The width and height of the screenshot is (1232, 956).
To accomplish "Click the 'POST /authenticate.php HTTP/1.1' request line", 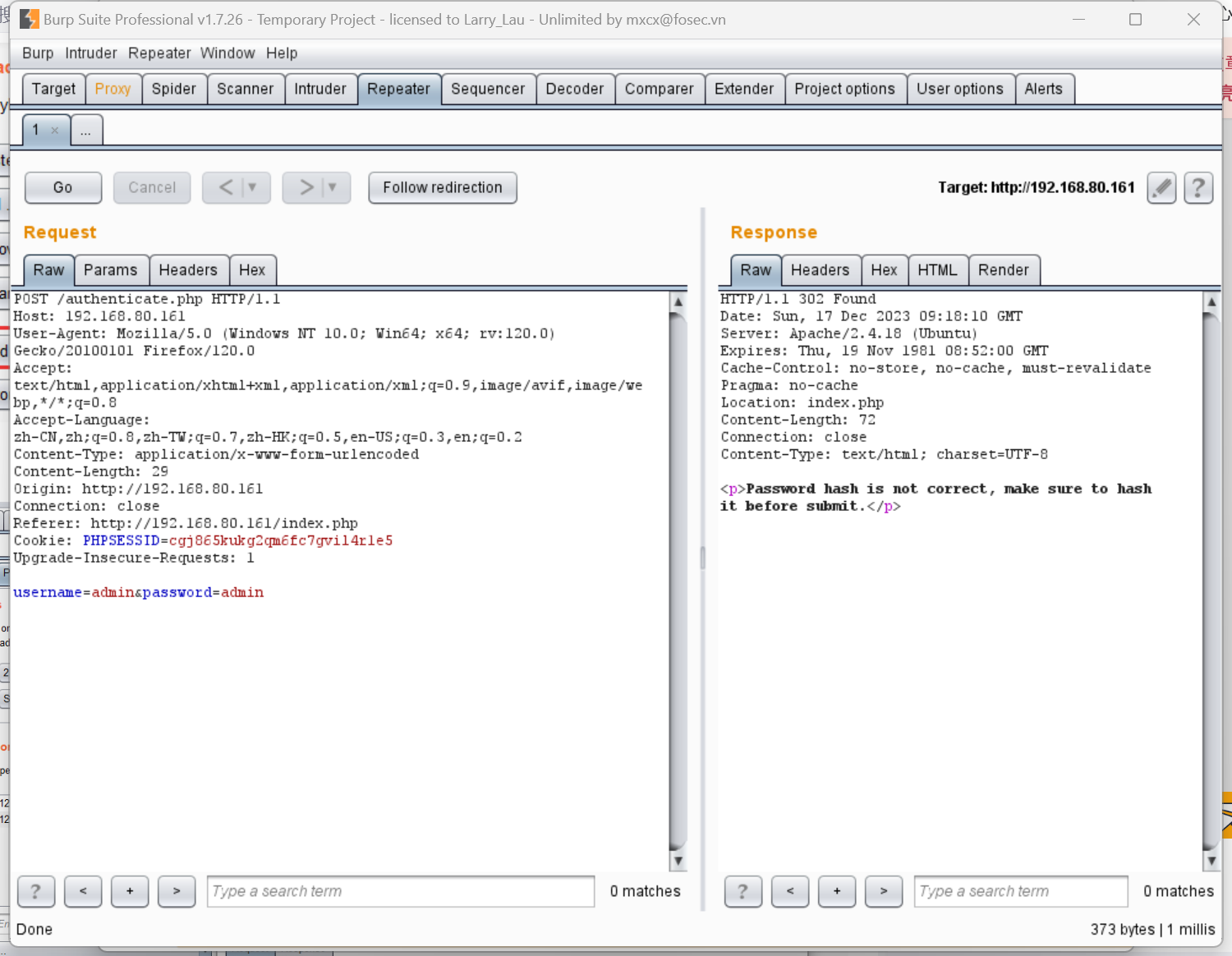I will click(x=147, y=299).
